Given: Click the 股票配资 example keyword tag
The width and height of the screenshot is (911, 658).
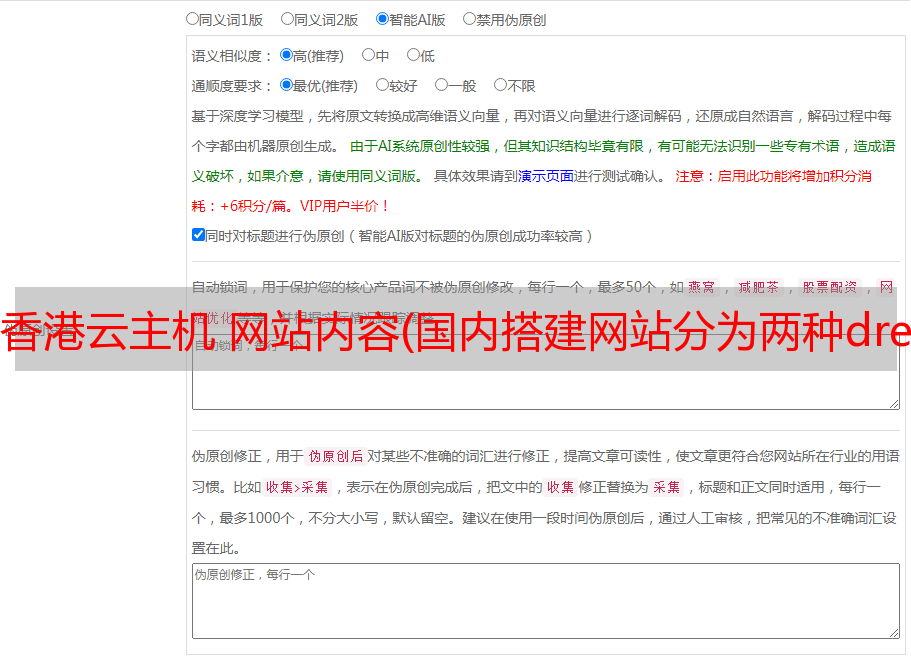Looking at the screenshot, I should tap(830, 287).
